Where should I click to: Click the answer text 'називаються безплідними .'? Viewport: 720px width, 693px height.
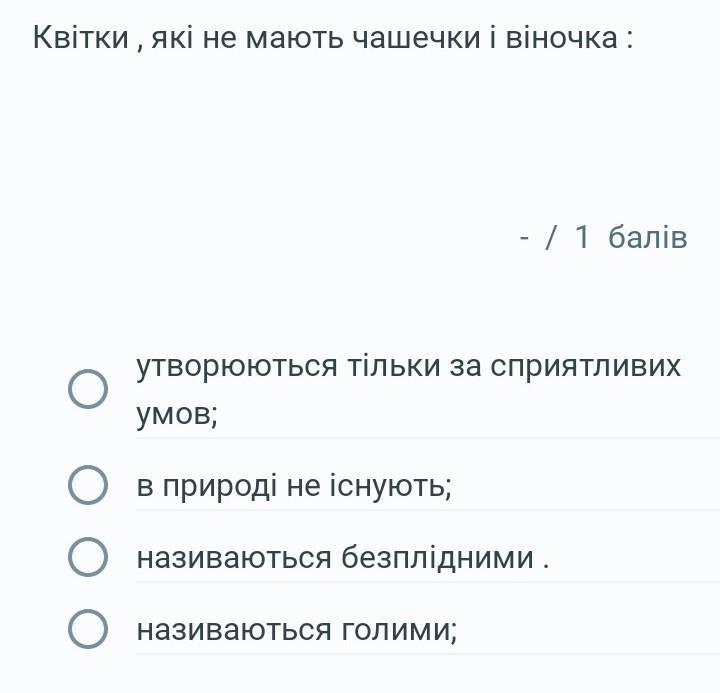pos(343,557)
